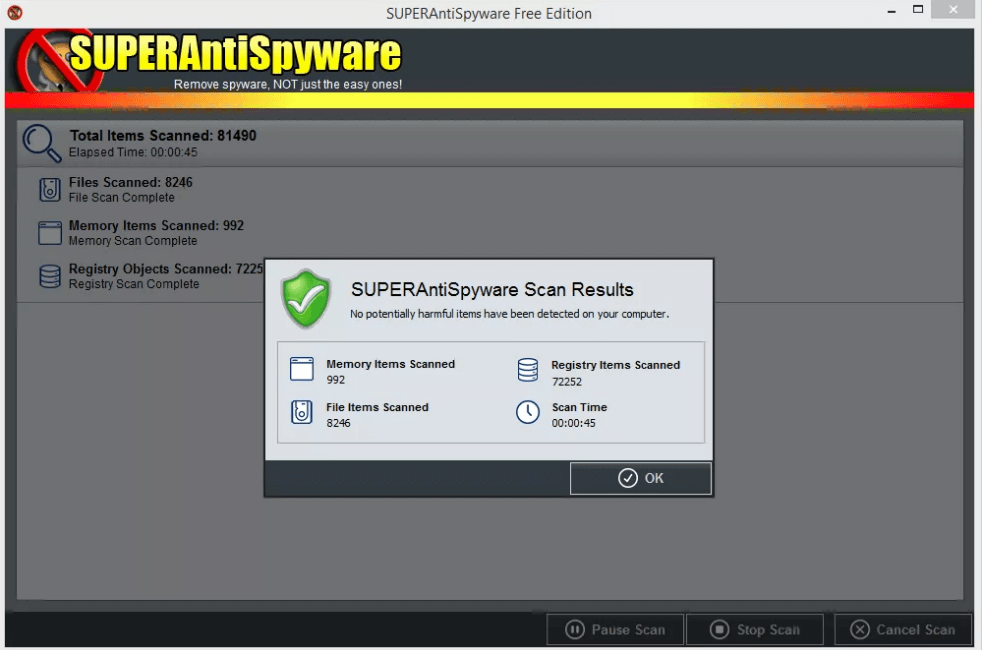This screenshot has height=650, width=982.
Task: Click the Registry Items Scanned stack icon in dialog
Action: [527, 369]
